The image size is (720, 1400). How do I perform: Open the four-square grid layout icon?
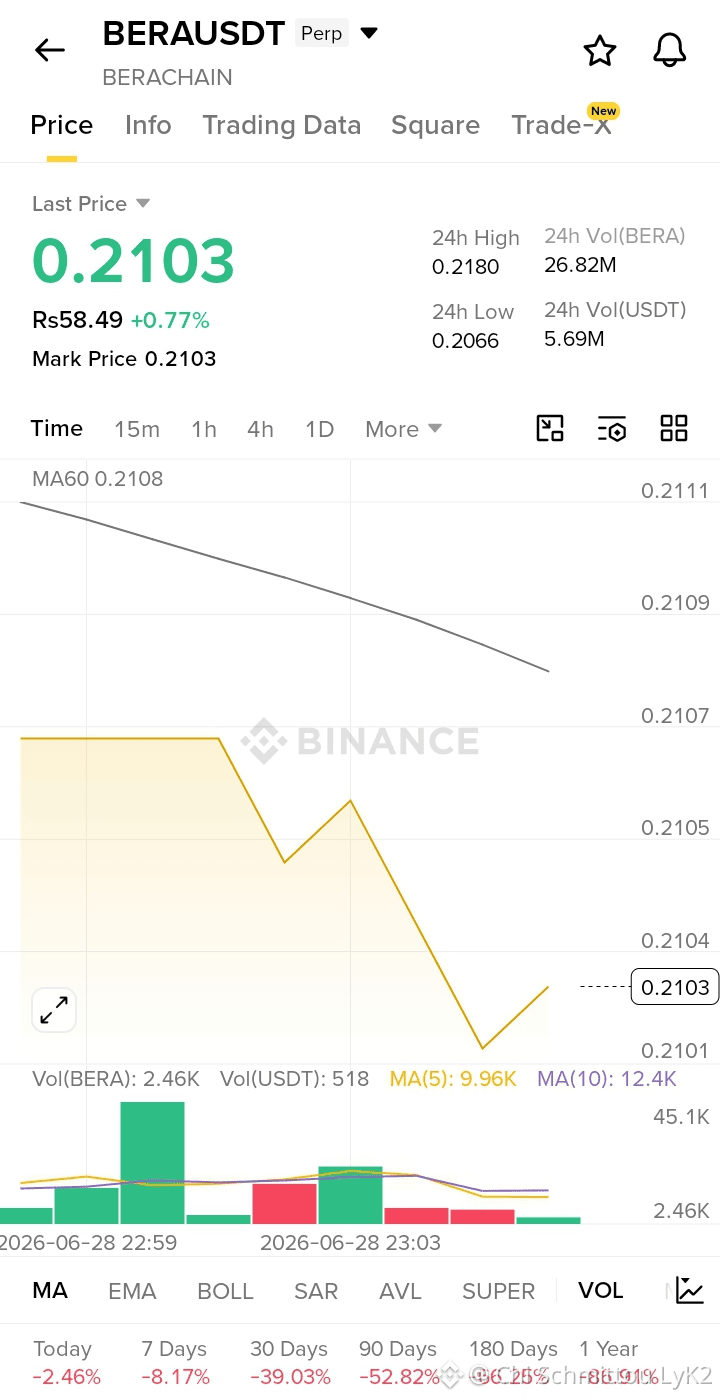click(674, 428)
